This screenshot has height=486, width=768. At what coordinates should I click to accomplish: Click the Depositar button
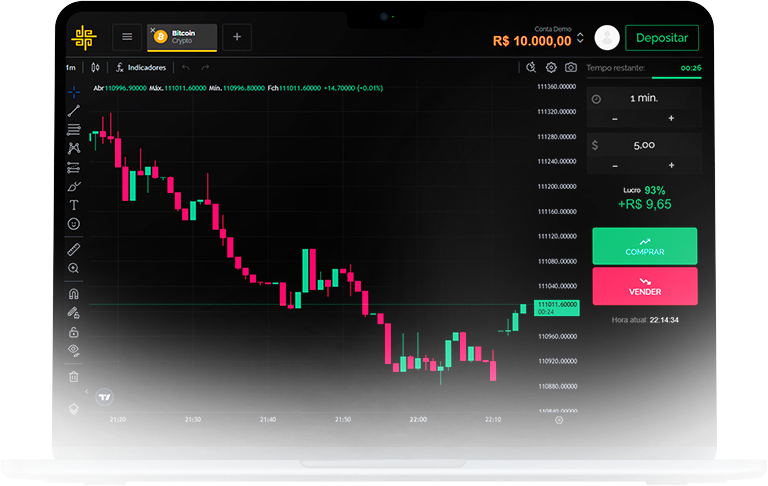(661, 37)
